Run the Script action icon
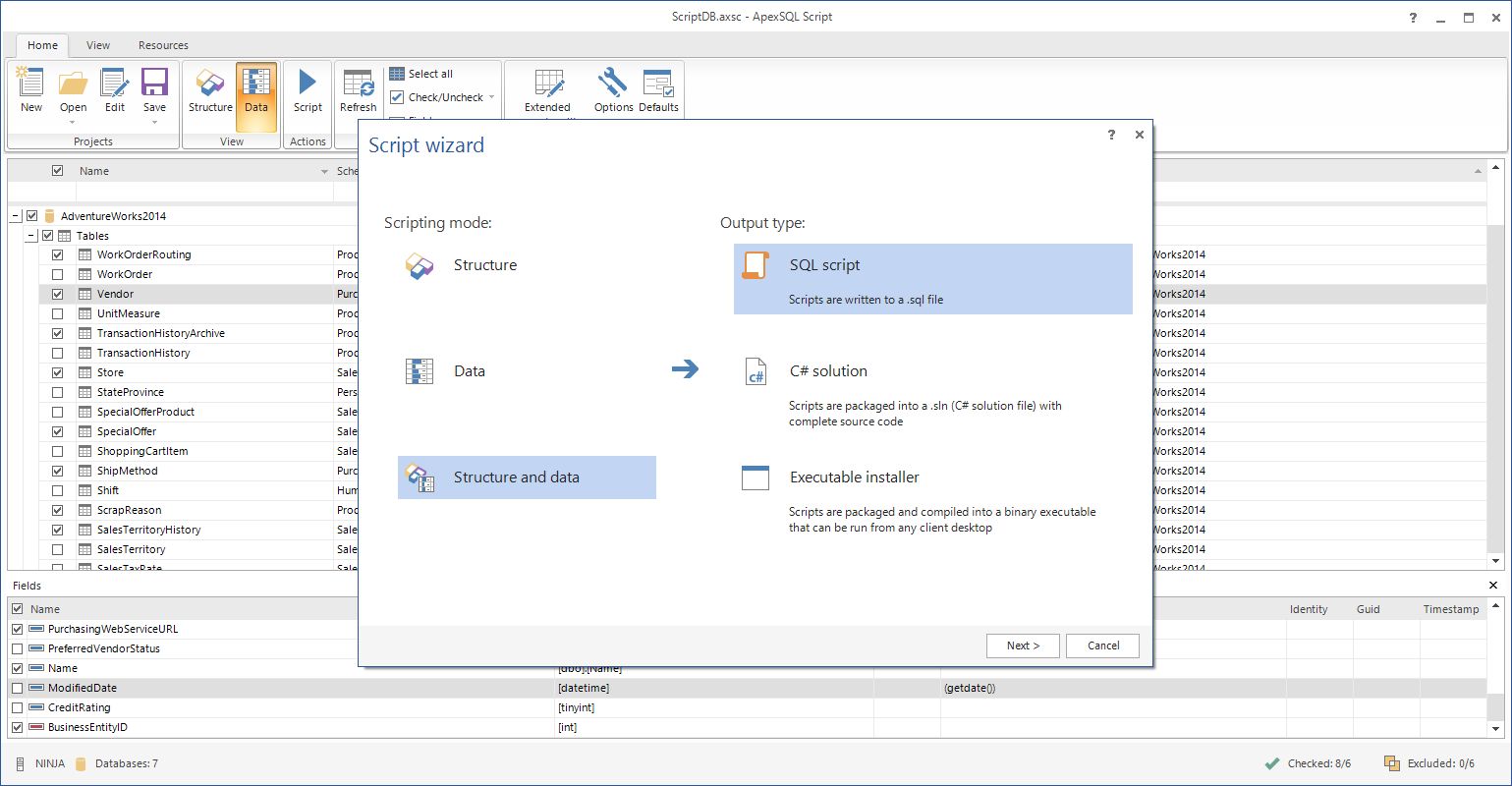This screenshot has height=786, width=1512. click(x=308, y=88)
